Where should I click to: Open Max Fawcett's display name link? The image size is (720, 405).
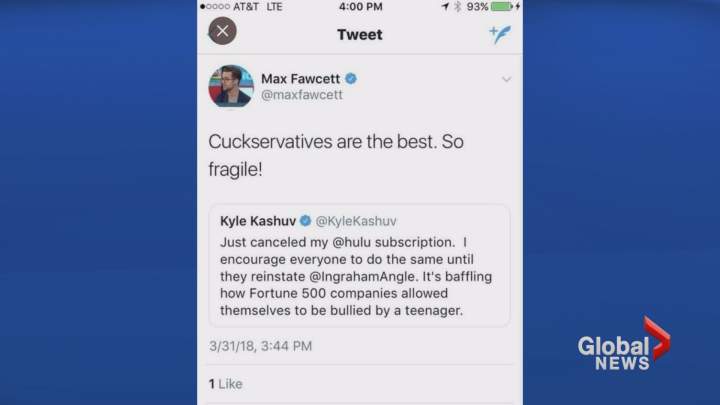pos(301,79)
